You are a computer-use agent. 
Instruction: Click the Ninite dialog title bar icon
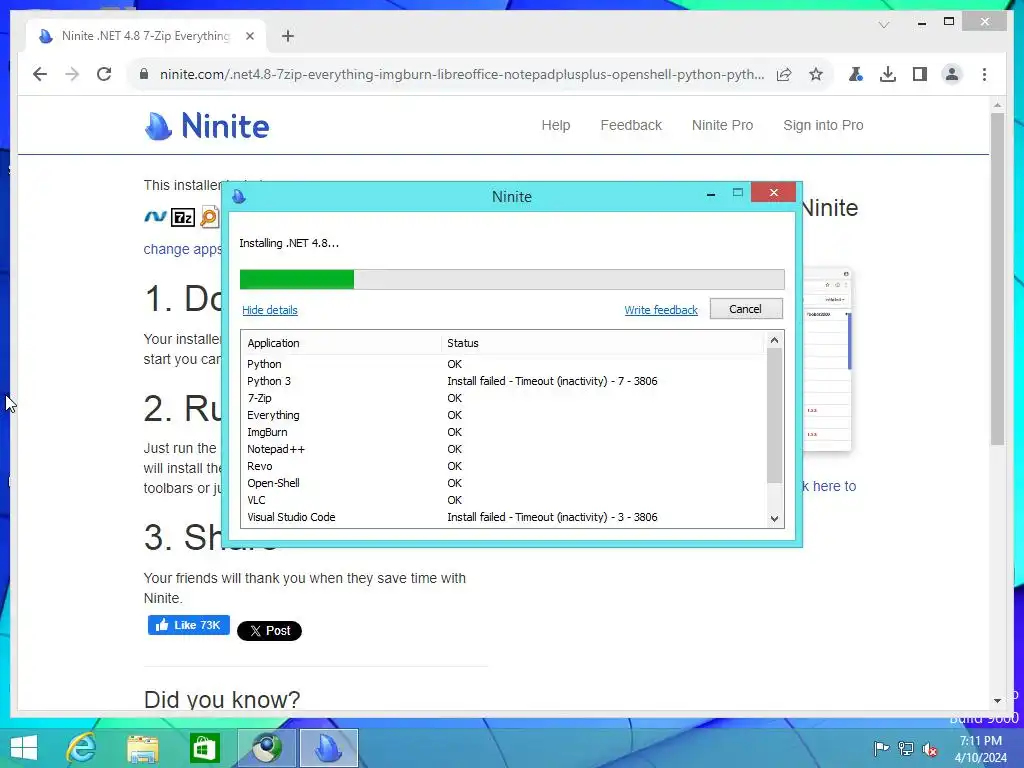point(239,197)
